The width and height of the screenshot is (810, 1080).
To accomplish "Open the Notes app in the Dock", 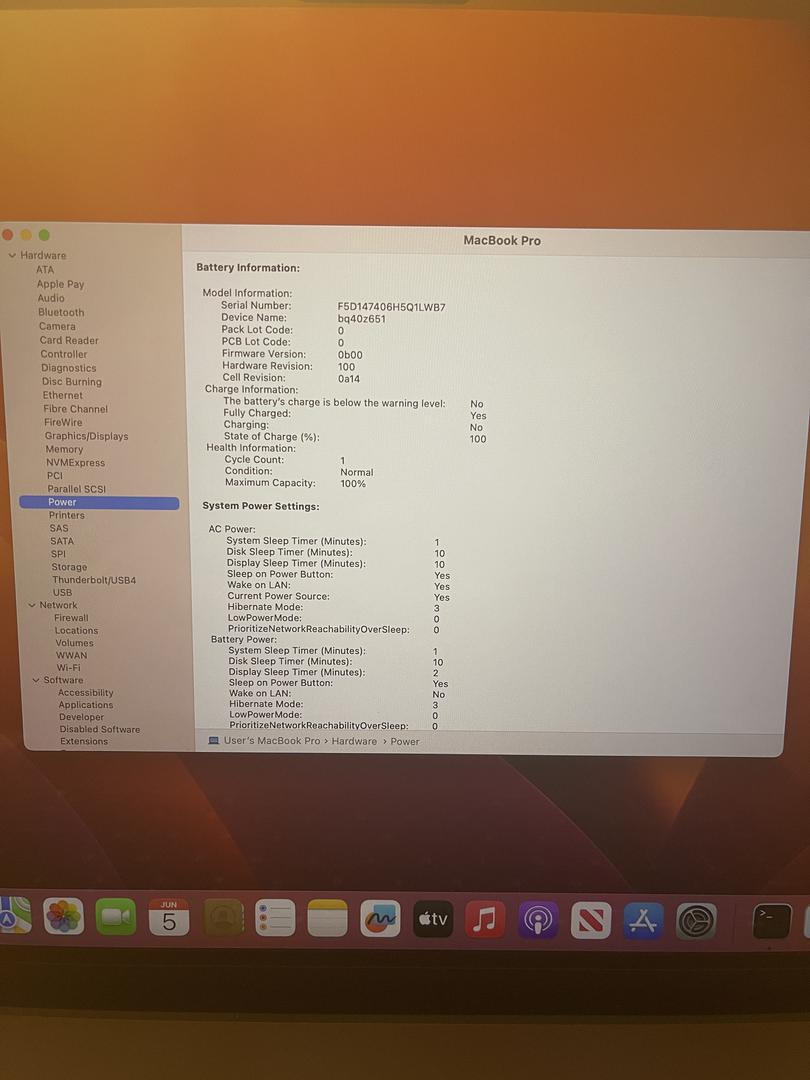I will click(327, 918).
